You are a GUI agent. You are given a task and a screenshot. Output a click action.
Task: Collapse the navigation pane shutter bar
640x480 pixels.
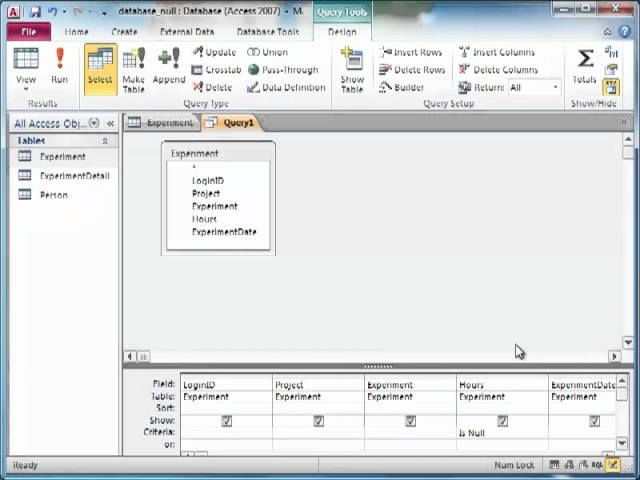[x=110, y=123]
